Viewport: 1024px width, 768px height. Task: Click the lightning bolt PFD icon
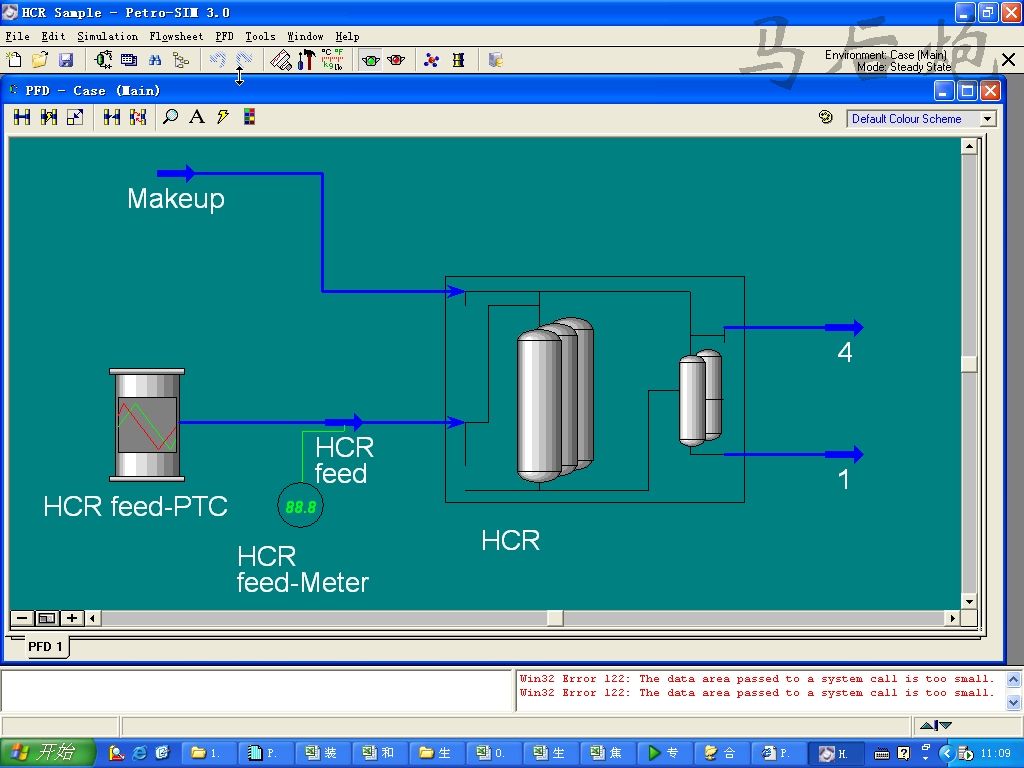pos(223,118)
